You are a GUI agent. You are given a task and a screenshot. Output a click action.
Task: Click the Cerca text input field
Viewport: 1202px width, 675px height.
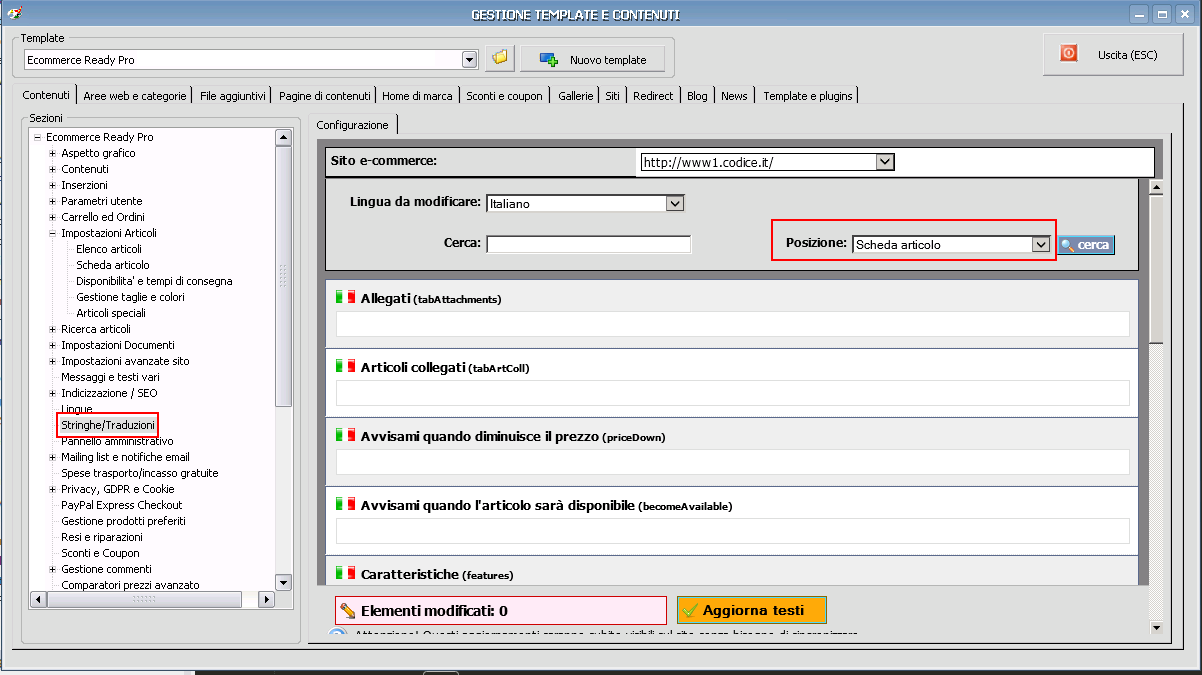coord(589,244)
